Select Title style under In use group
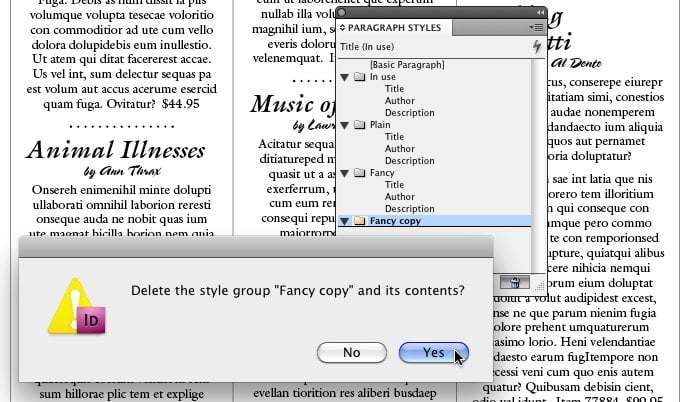This screenshot has height=402, width=691. pyautogui.click(x=395, y=89)
